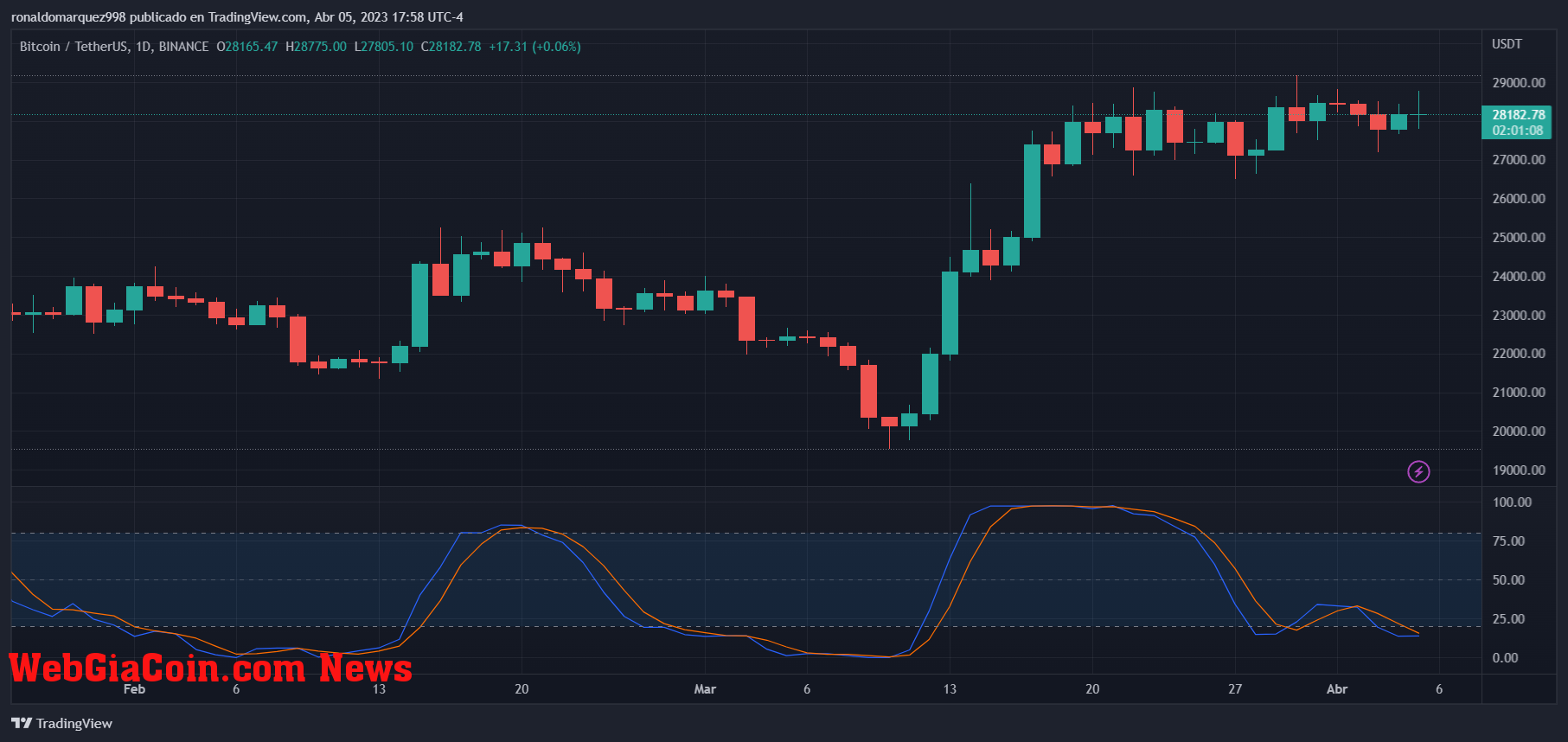Image resolution: width=1568 pixels, height=742 pixels.
Task: Click the 0.00 oscillator axis label
Action: (x=1505, y=658)
